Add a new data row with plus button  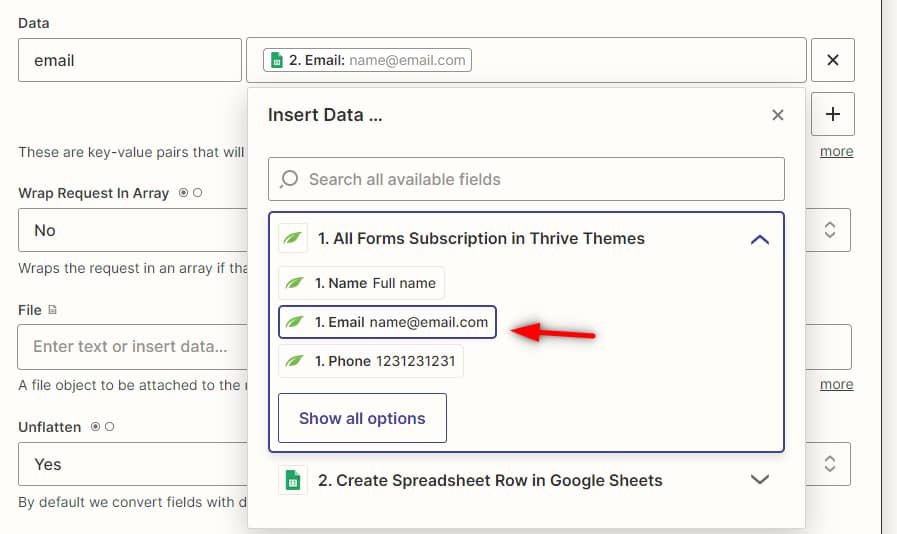coord(832,114)
